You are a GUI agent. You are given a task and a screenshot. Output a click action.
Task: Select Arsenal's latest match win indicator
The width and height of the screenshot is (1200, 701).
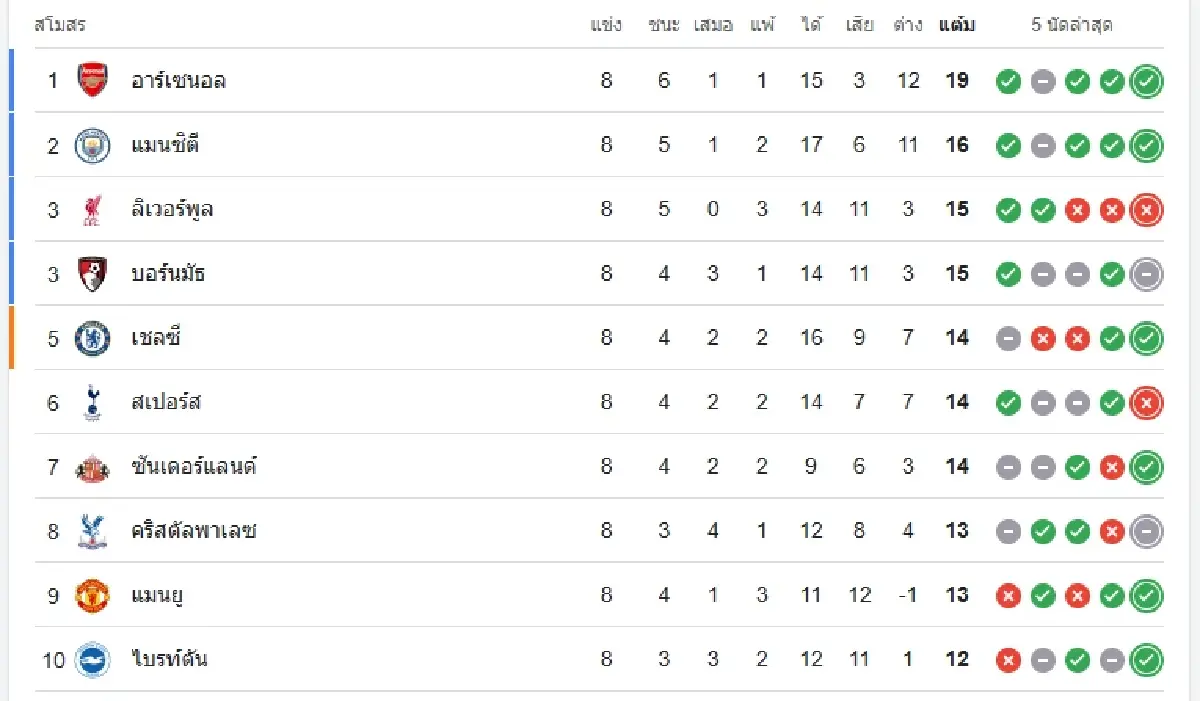click(1146, 81)
